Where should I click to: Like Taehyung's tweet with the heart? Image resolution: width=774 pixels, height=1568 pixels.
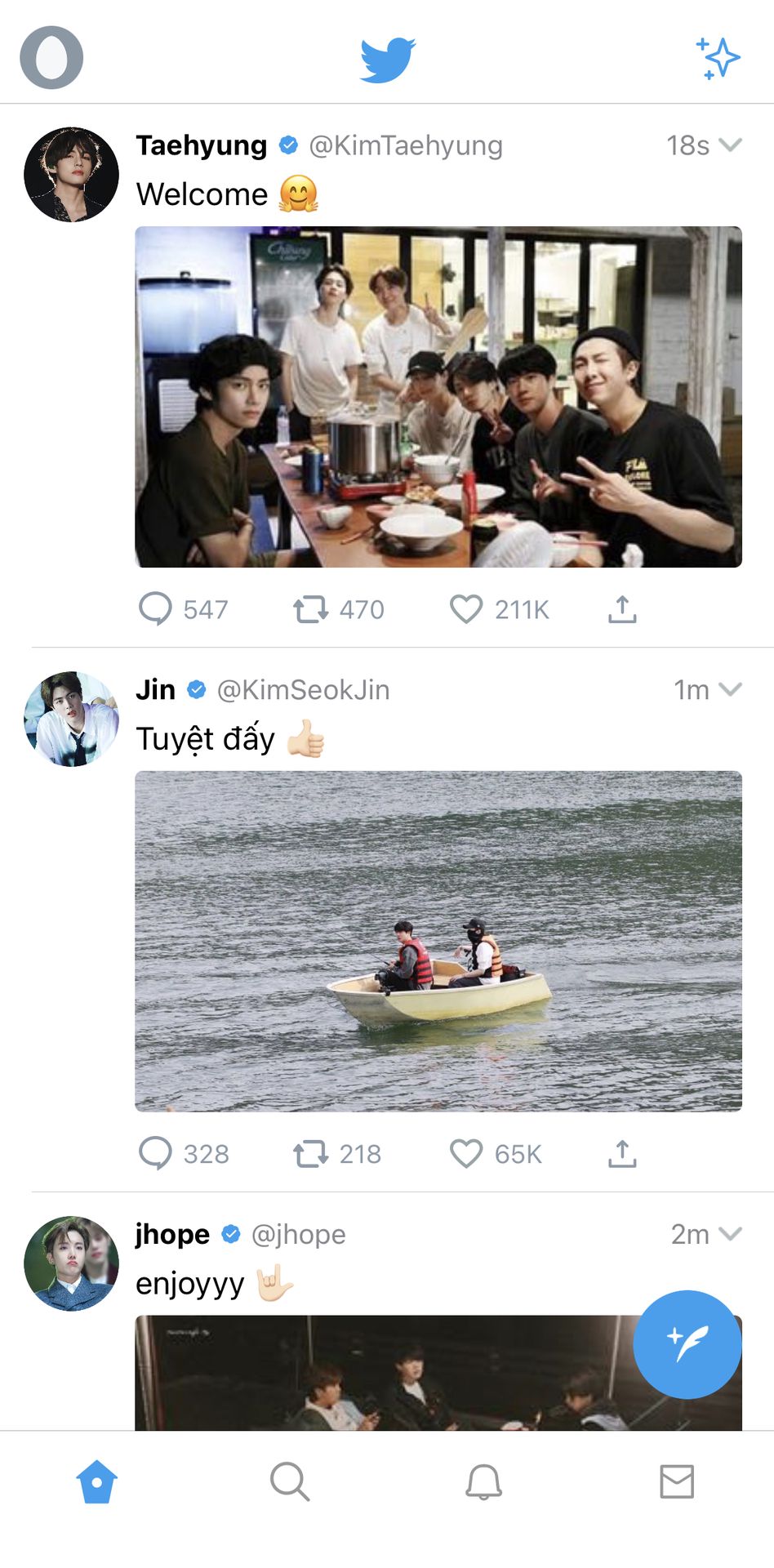(x=466, y=609)
